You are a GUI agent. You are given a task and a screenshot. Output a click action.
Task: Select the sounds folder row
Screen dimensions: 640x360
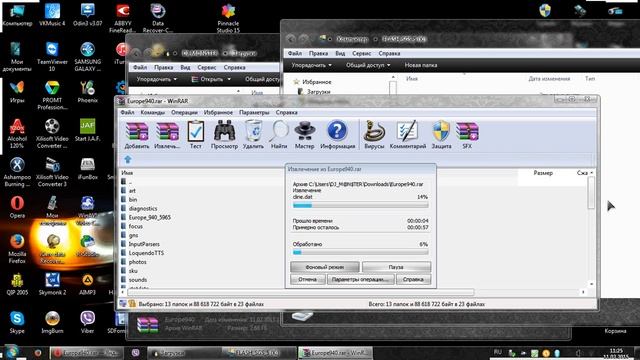[x=138, y=280]
